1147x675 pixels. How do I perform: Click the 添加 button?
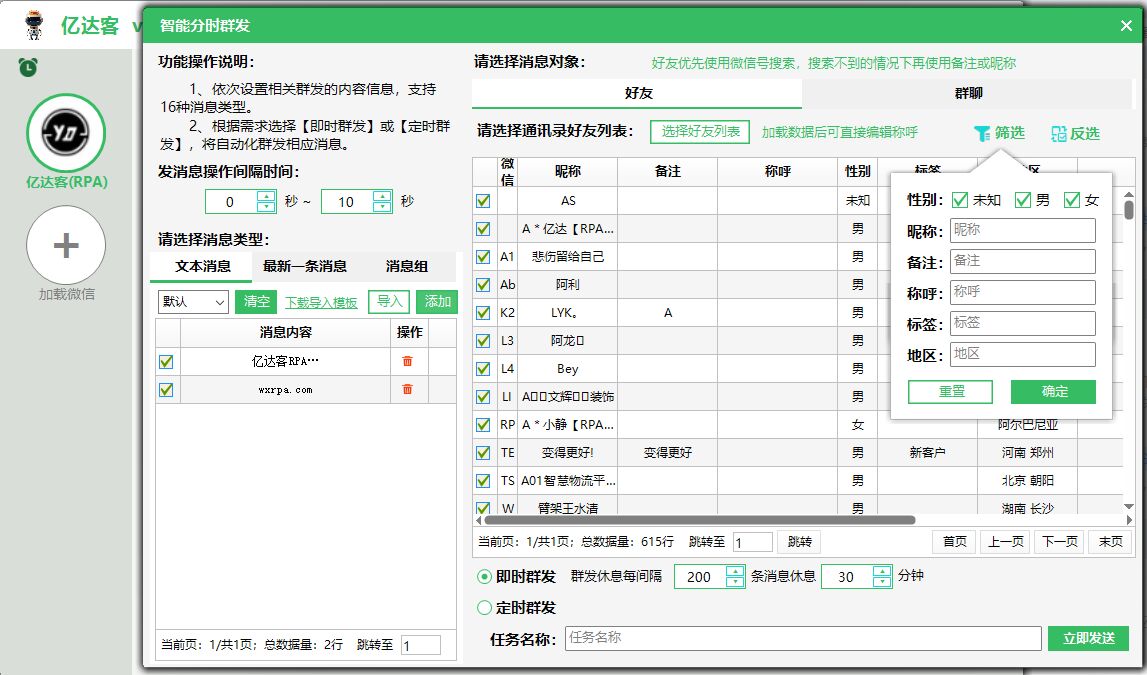click(437, 301)
